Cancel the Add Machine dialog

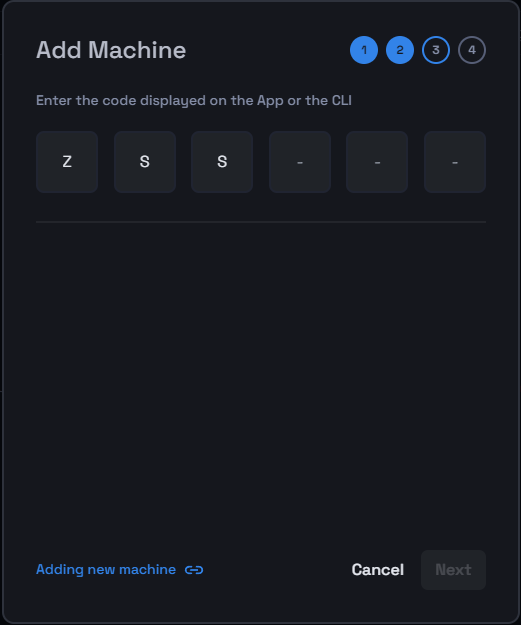(377, 570)
